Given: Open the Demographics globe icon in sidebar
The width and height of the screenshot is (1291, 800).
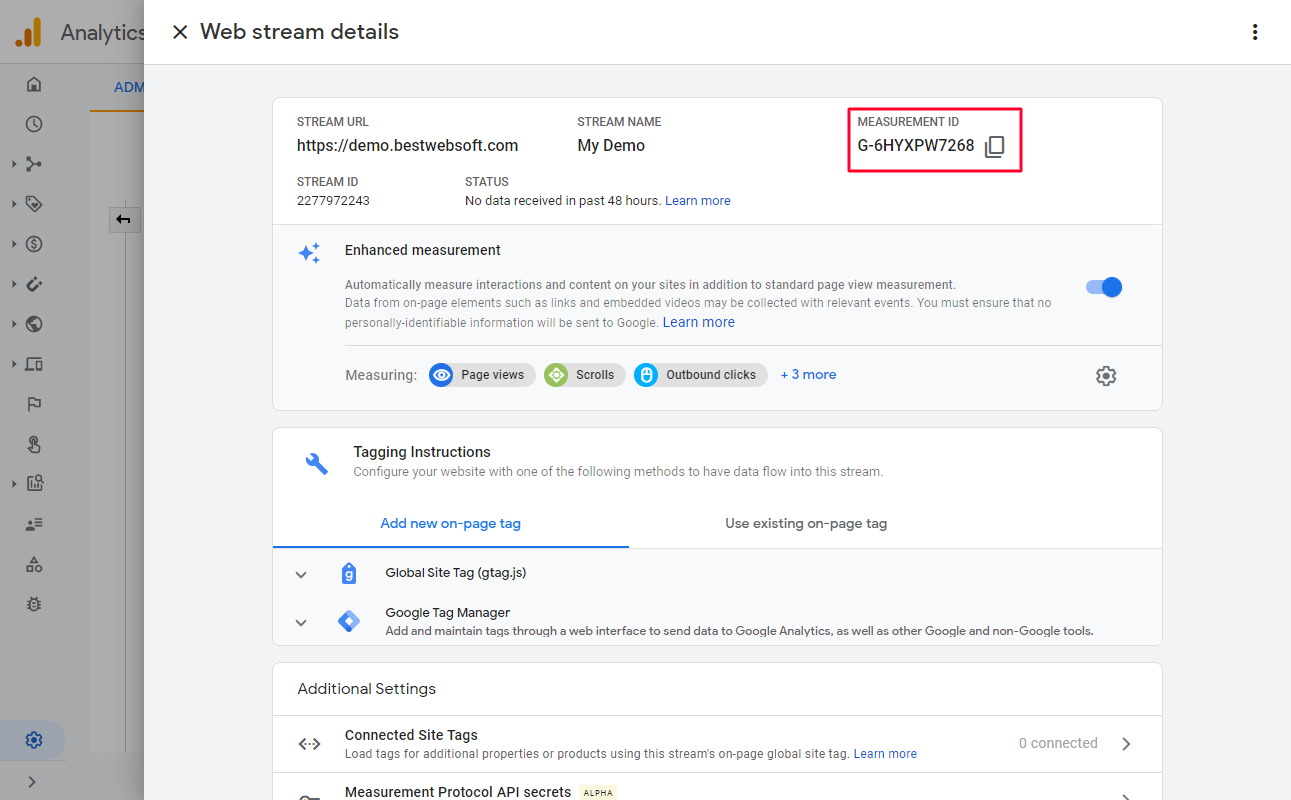Looking at the screenshot, I should [x=34, y=324].
